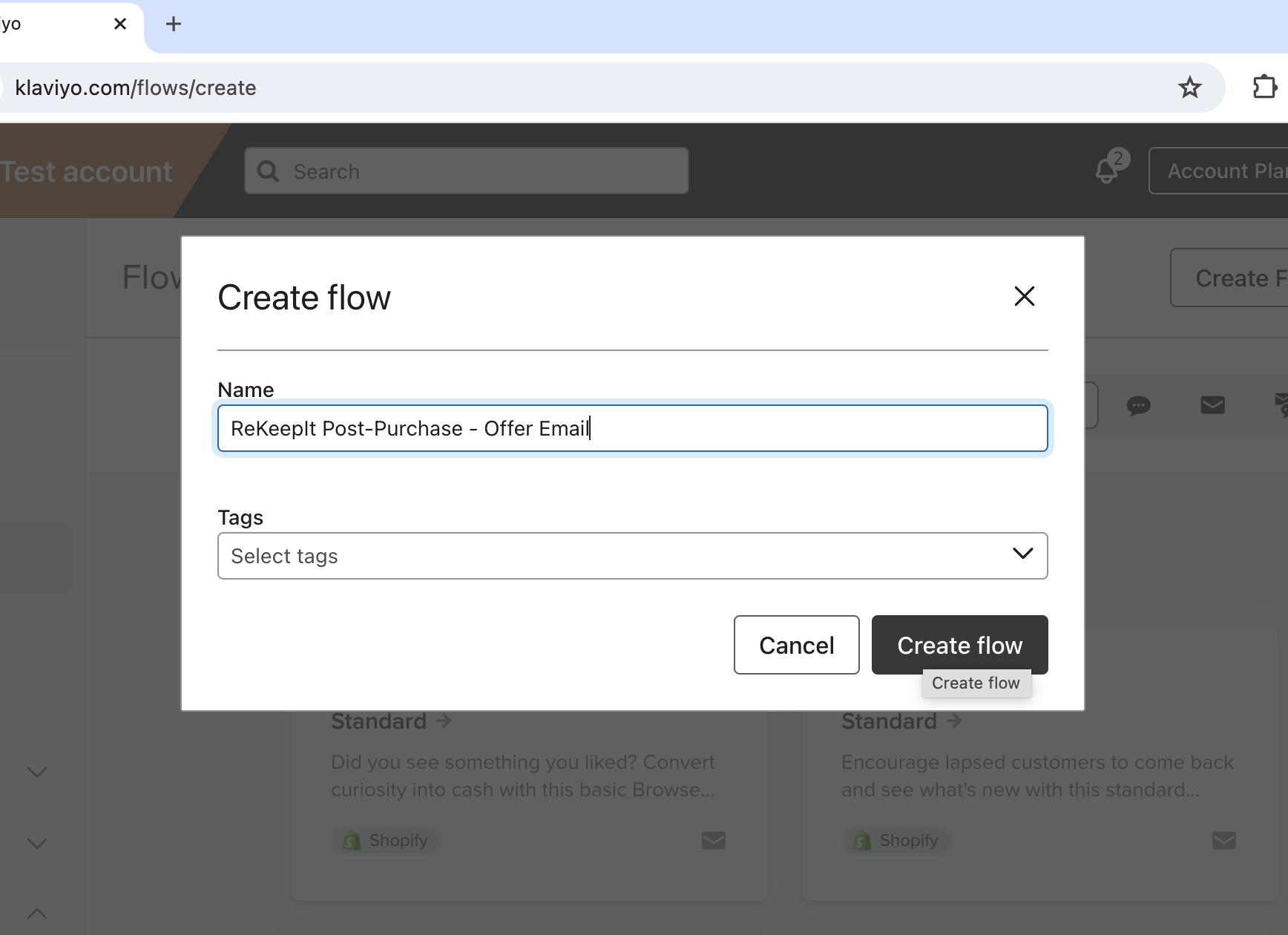Click inside the flow Name input field
Viewport: 1288px width, 935px height.
coord(632,428)
